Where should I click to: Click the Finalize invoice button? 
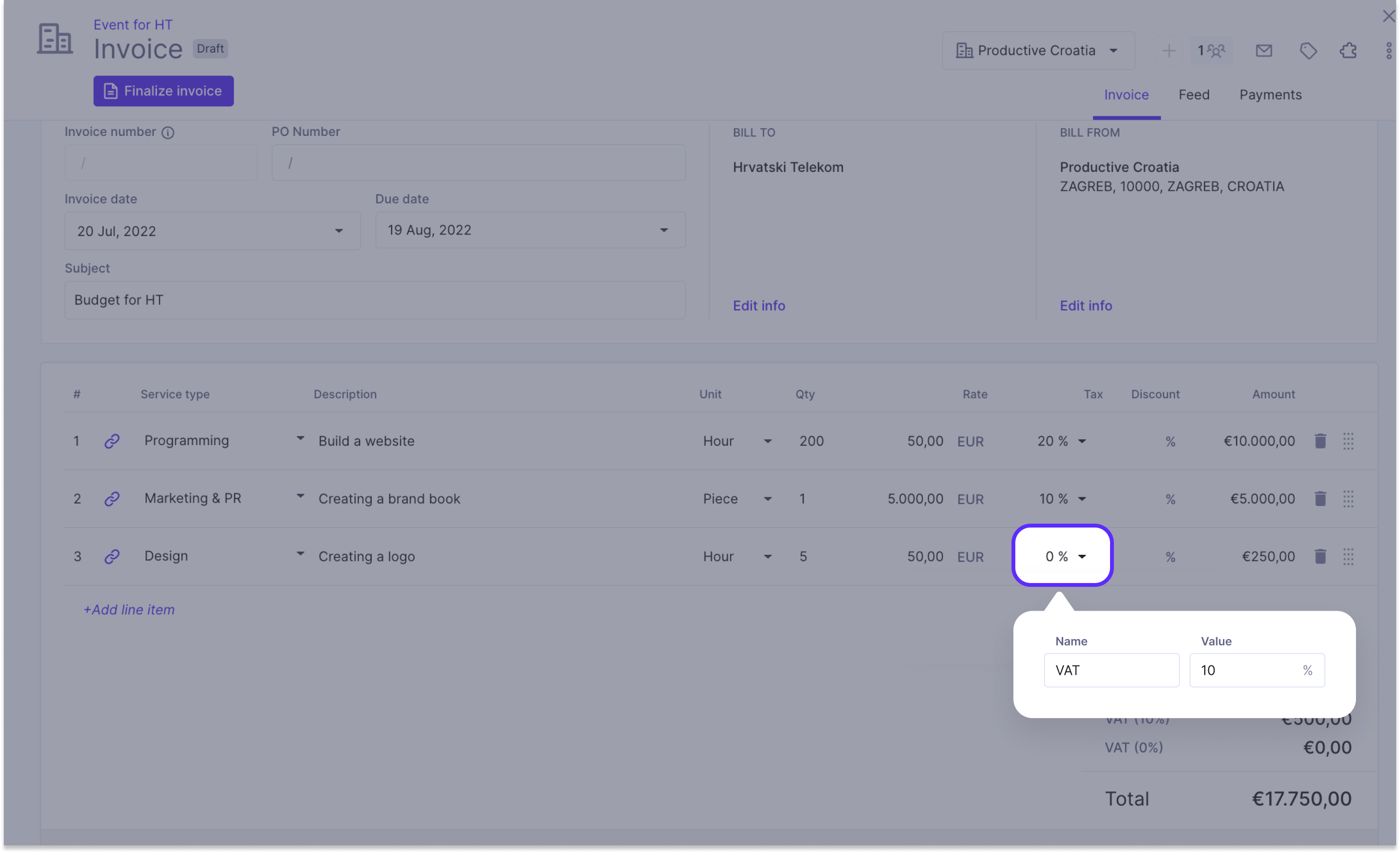tap(164, 91)
